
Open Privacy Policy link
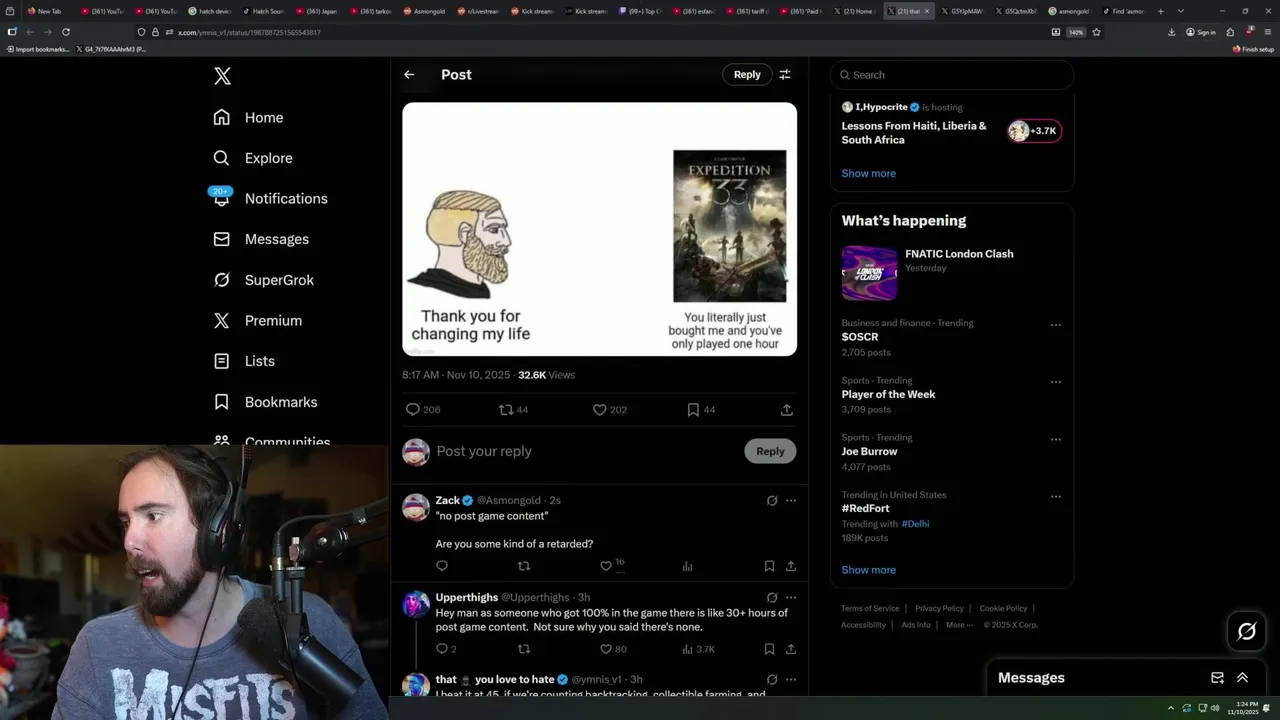939,609
